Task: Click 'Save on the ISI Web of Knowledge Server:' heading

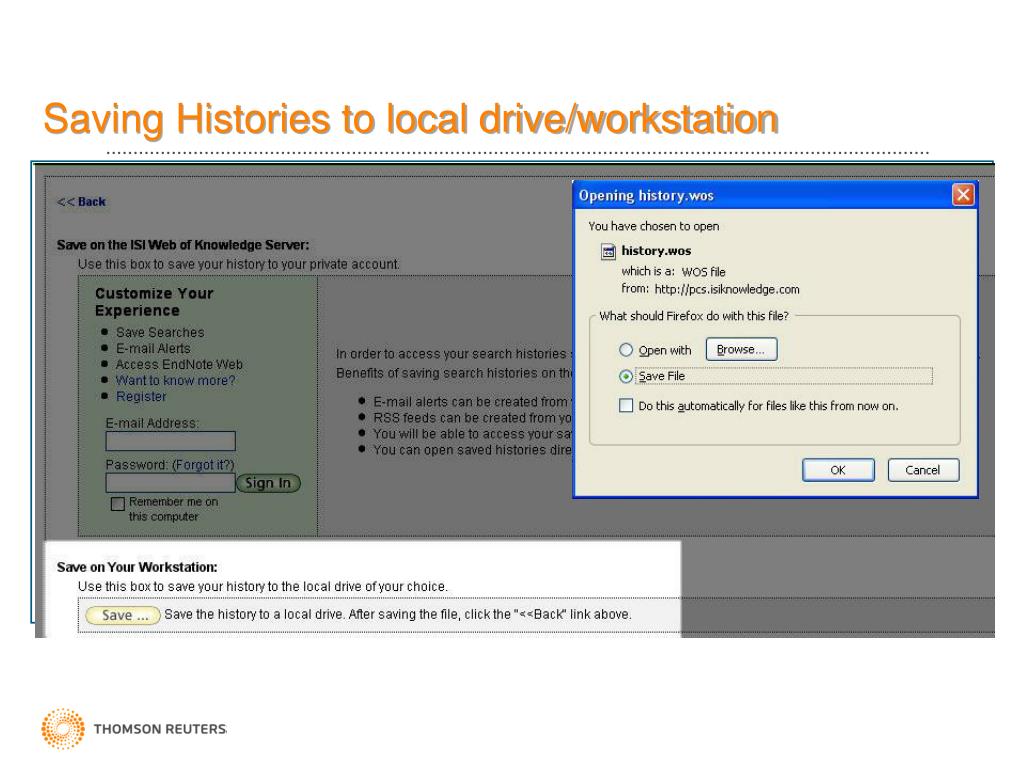Action: pyautogui.click(x=183, y=245)
